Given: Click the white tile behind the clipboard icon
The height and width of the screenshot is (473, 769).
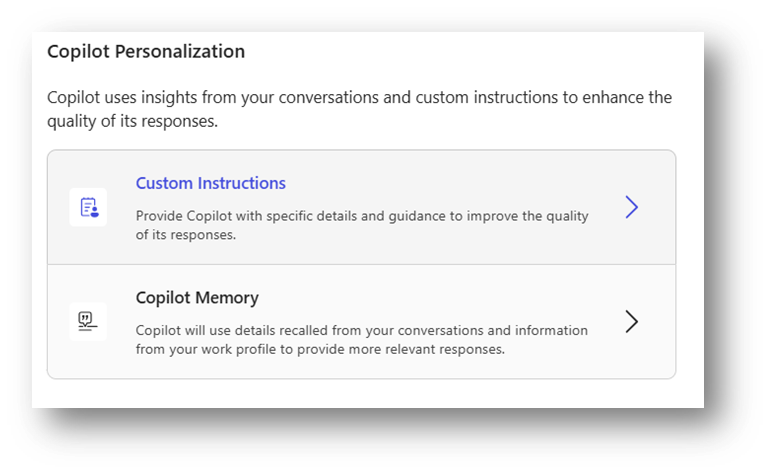Looking at the screenshot, I should 88,207.
